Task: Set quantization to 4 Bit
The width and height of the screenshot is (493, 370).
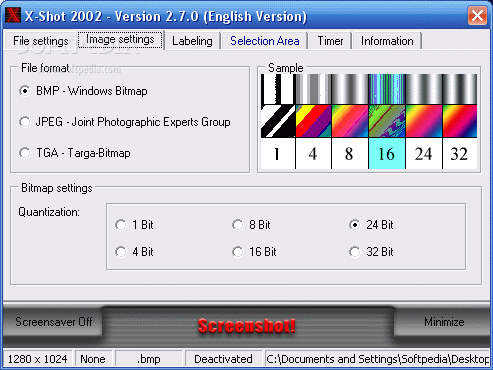Action: point(134,252)
